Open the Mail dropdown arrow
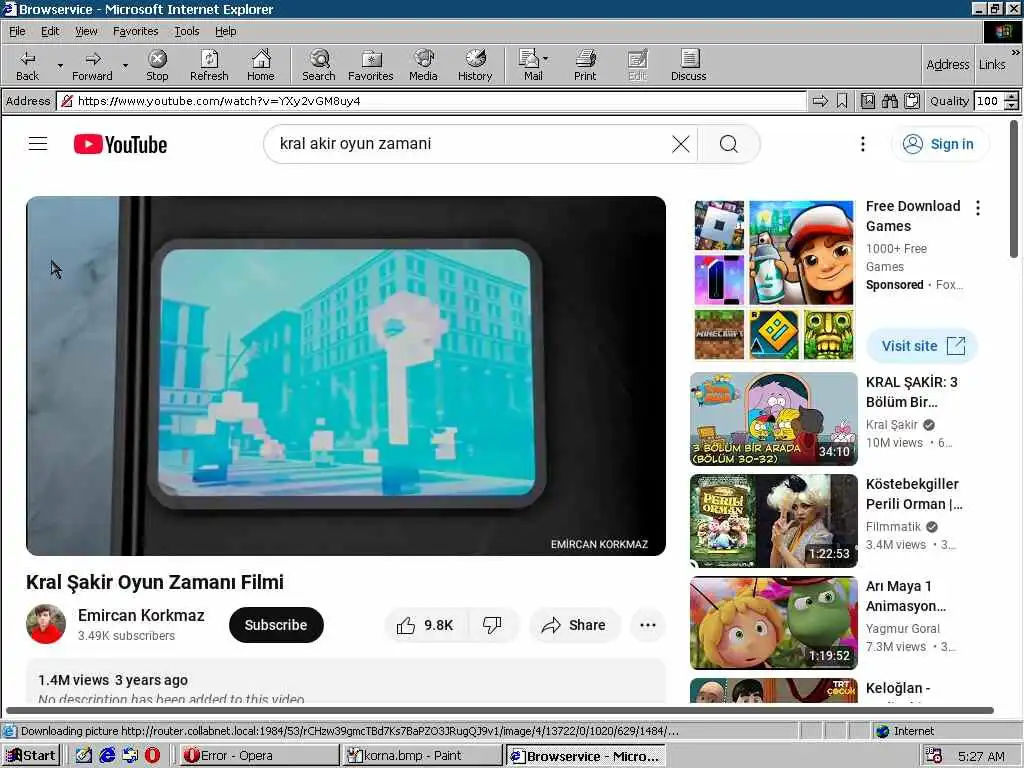 [545, 59]
